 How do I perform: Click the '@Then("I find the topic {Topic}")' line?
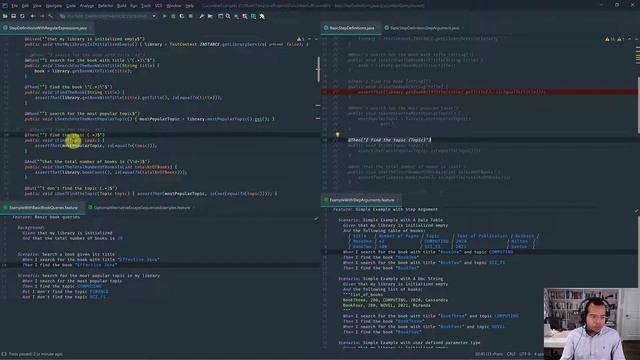(389, 140)
